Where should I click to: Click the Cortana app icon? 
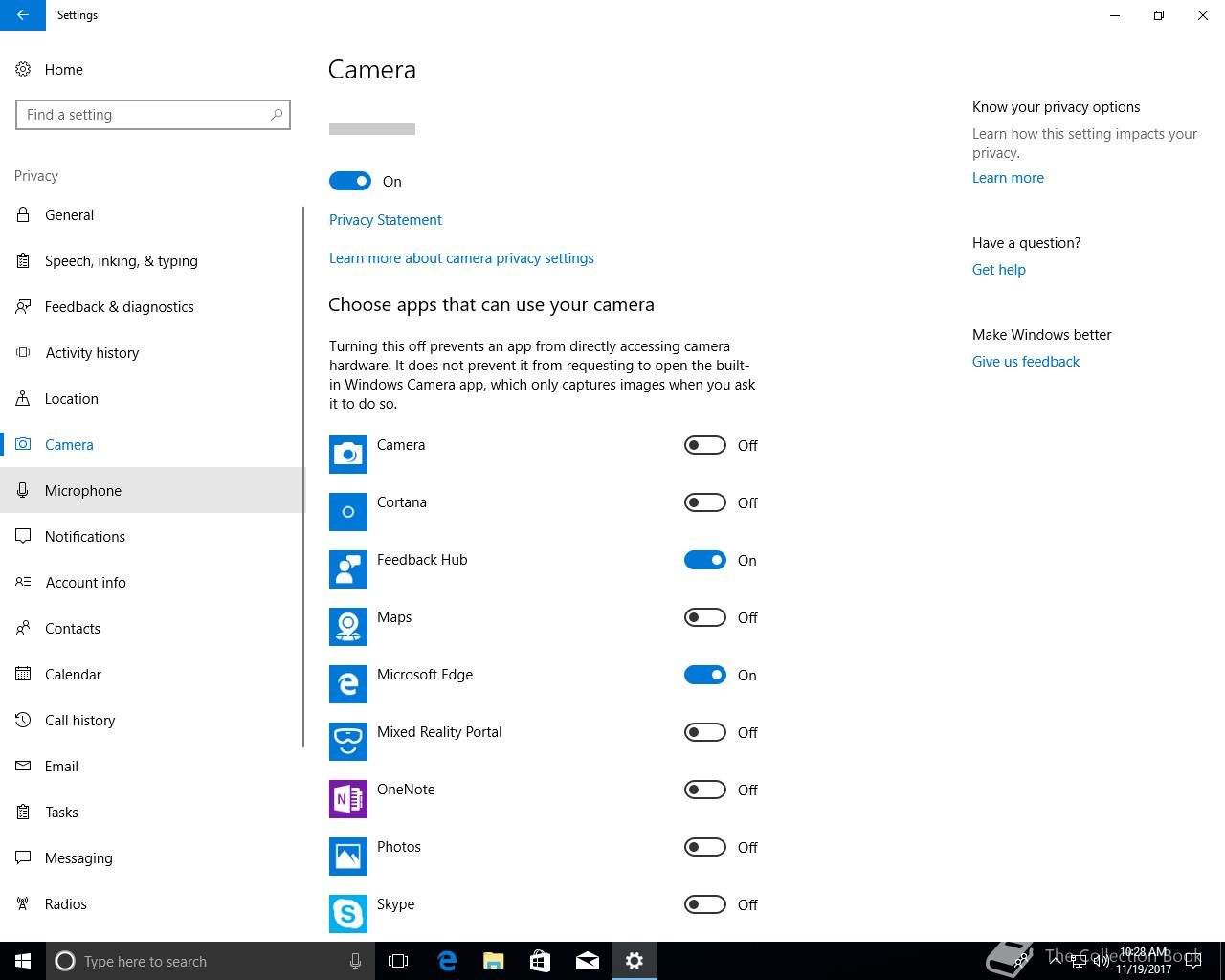[348, 512]
